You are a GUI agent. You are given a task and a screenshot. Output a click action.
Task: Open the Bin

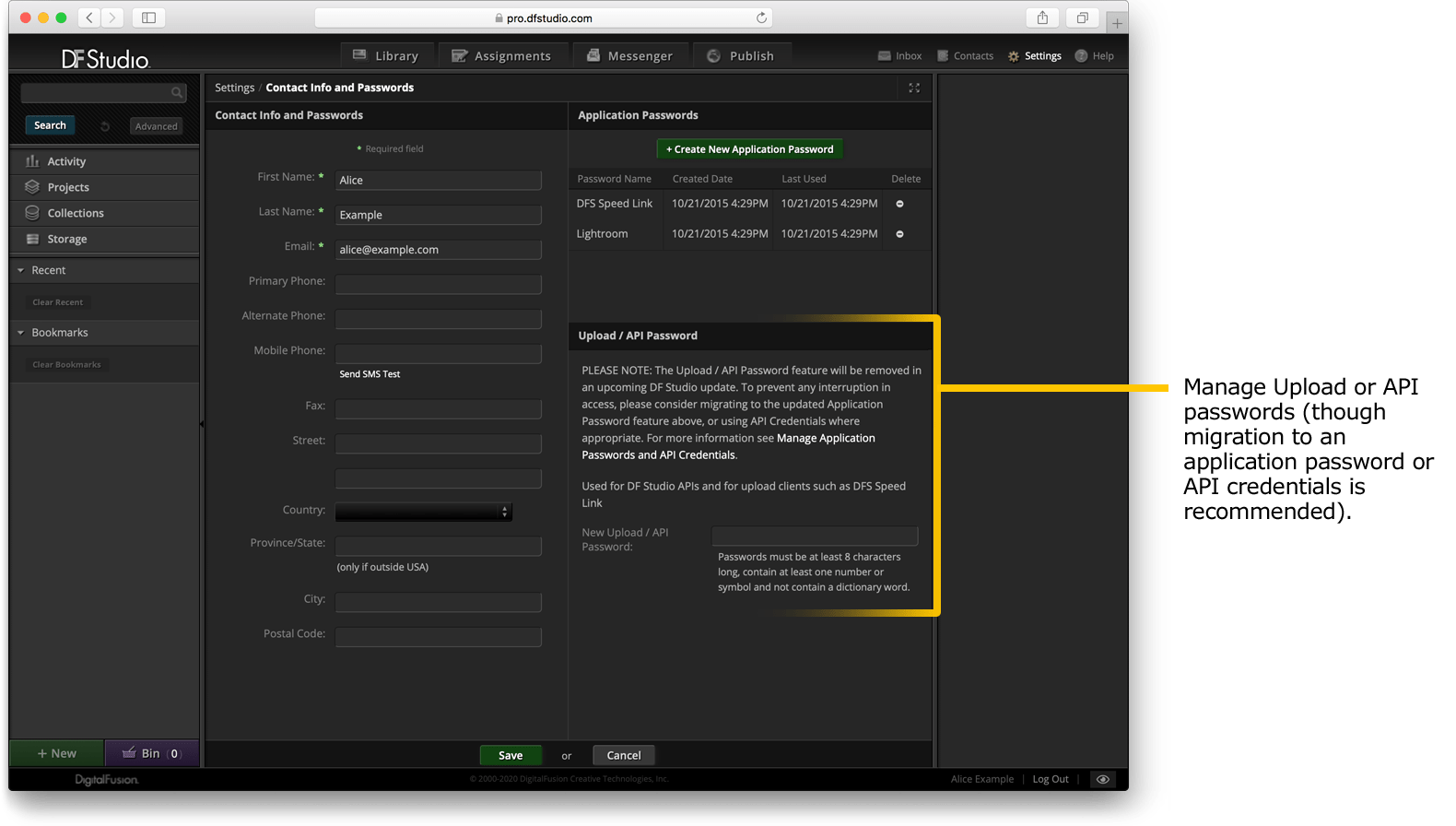click(x=152, y=753)
